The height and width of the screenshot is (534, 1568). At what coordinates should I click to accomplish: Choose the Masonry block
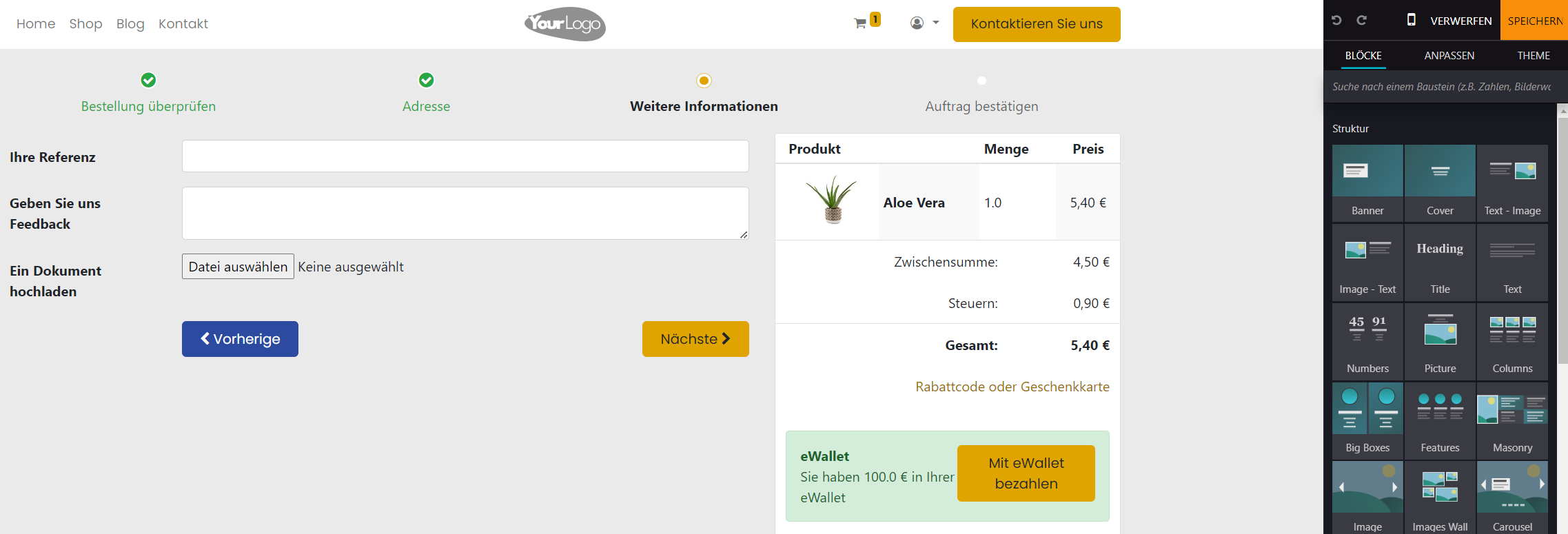coord(1512,420)
